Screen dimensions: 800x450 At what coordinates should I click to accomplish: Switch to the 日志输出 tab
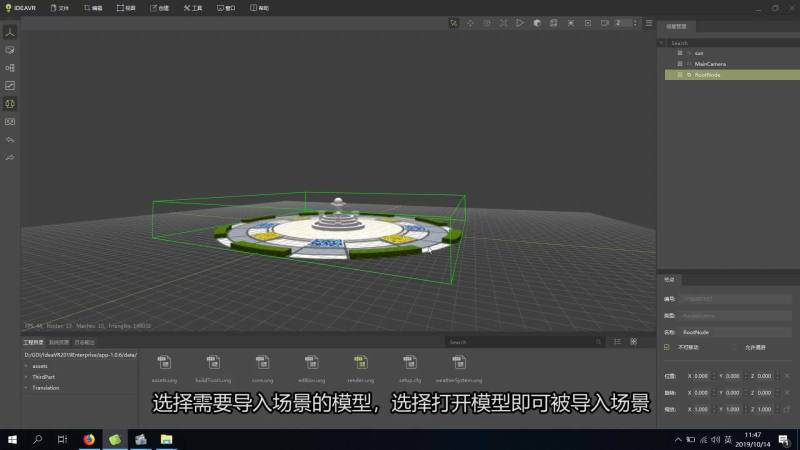click(85, 342)
